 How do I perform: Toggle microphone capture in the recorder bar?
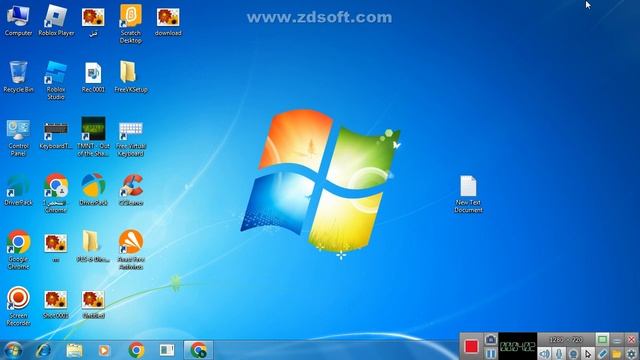click(x=559, y=354)
